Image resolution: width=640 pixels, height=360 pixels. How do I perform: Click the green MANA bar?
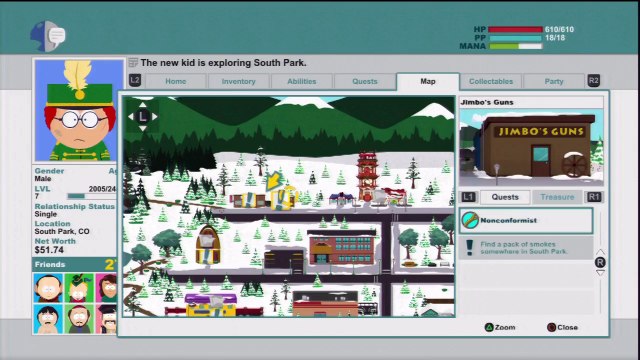tap(515, 46)
